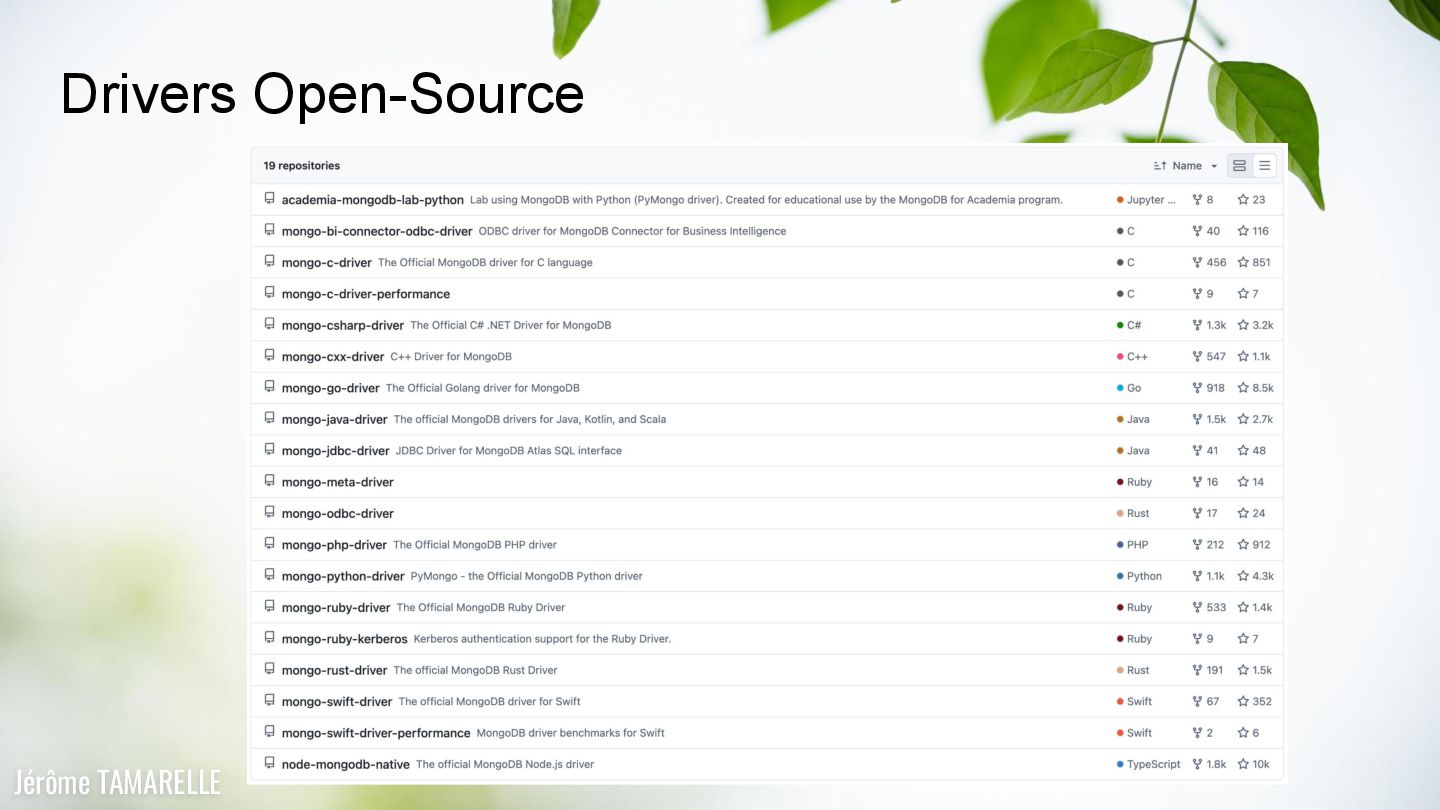Click the Python language label
The width and height of the screenshot is (1440, 810).
(1144, 577)
